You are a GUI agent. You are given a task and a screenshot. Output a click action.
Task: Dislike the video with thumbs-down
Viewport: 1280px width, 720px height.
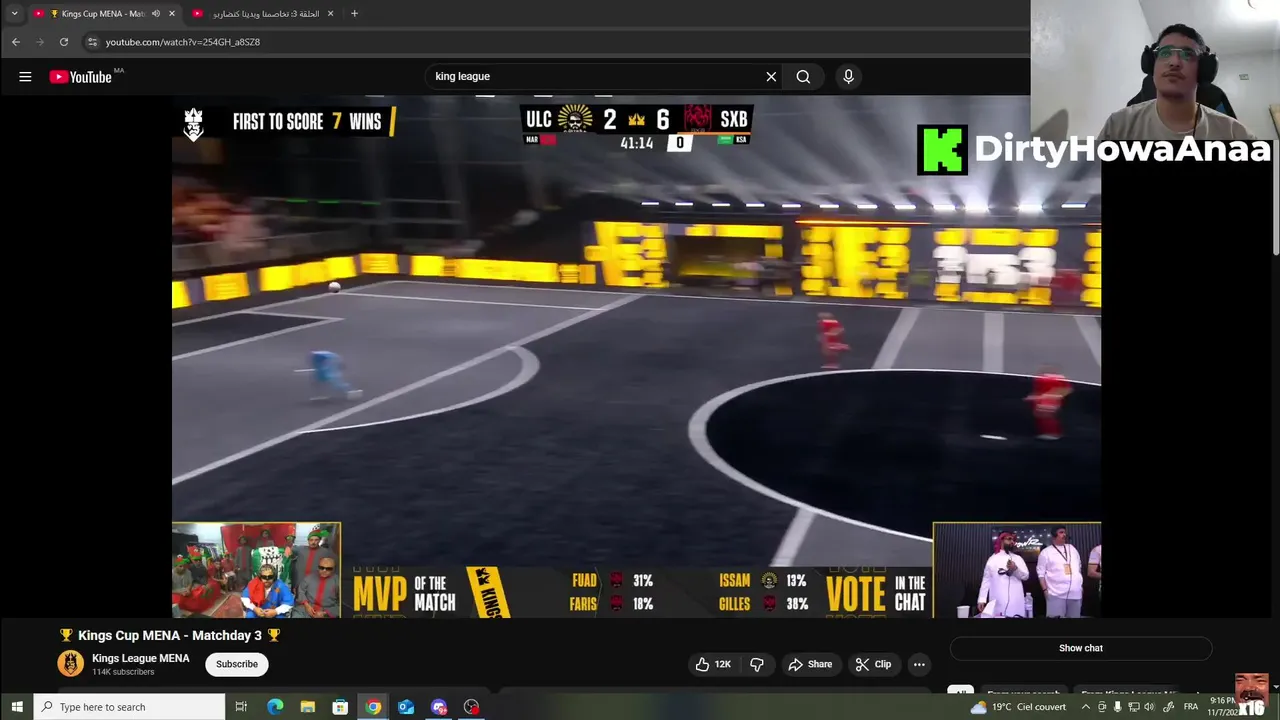coord(757,664)
